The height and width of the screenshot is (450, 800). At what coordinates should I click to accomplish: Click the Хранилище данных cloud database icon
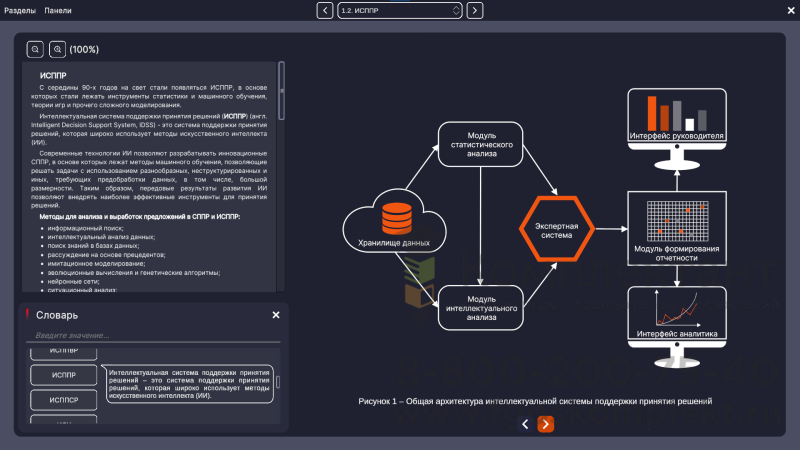click(x=394, y=222)
